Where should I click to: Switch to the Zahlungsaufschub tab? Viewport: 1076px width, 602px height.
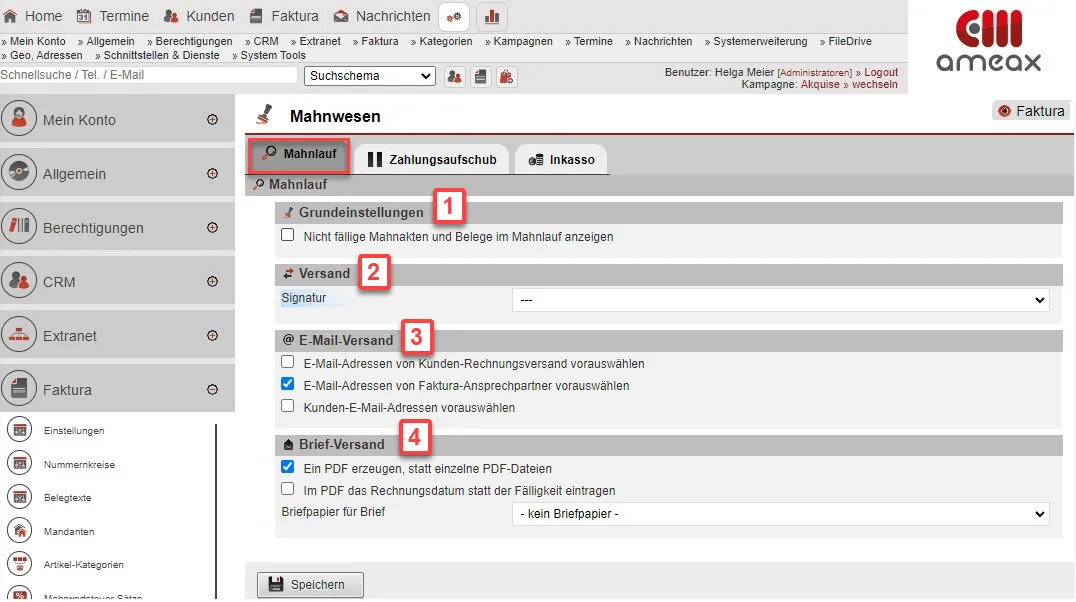[x=432, y=159]
